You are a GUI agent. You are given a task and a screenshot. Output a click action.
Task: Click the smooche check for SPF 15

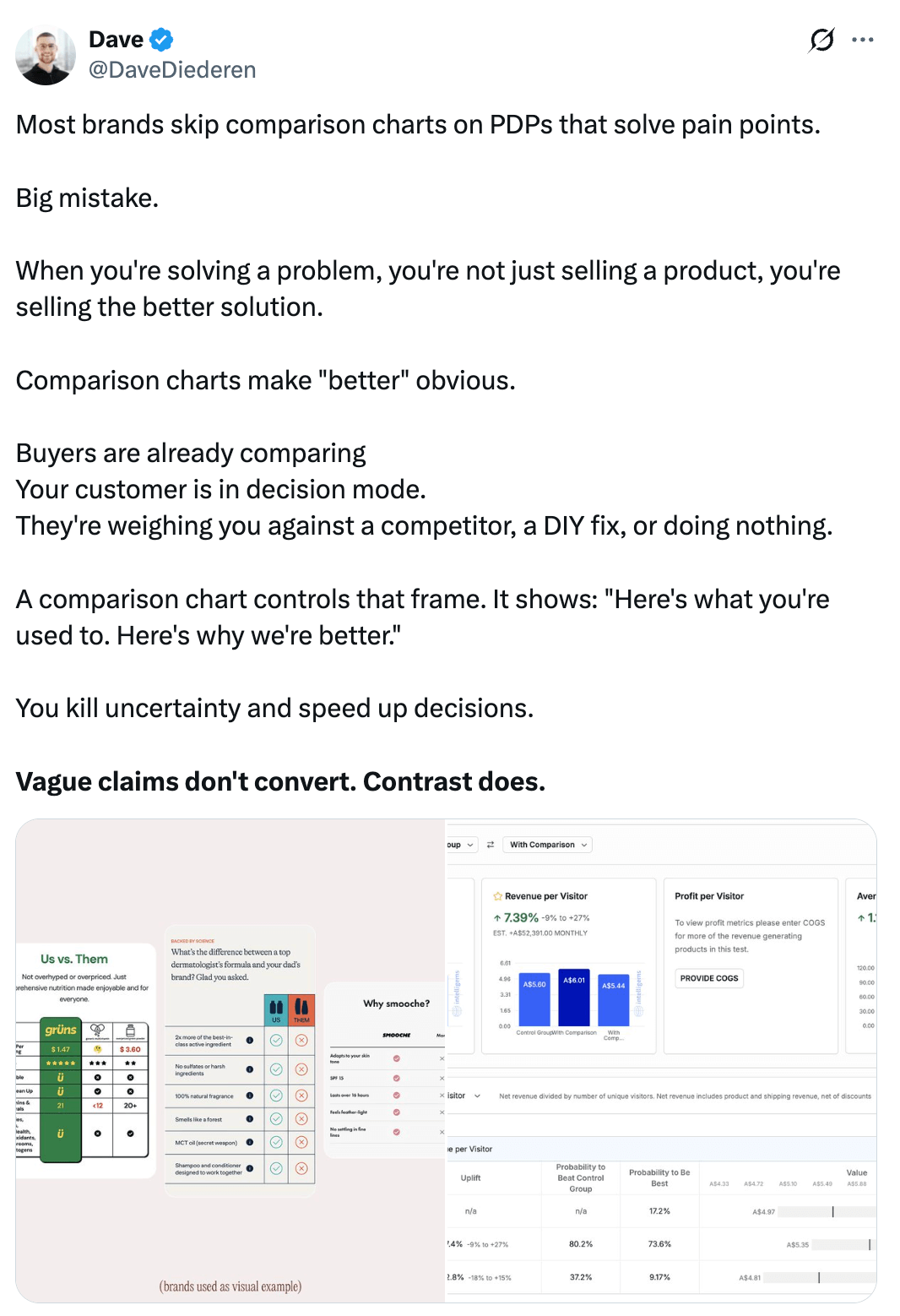(x=397, y=1078)
